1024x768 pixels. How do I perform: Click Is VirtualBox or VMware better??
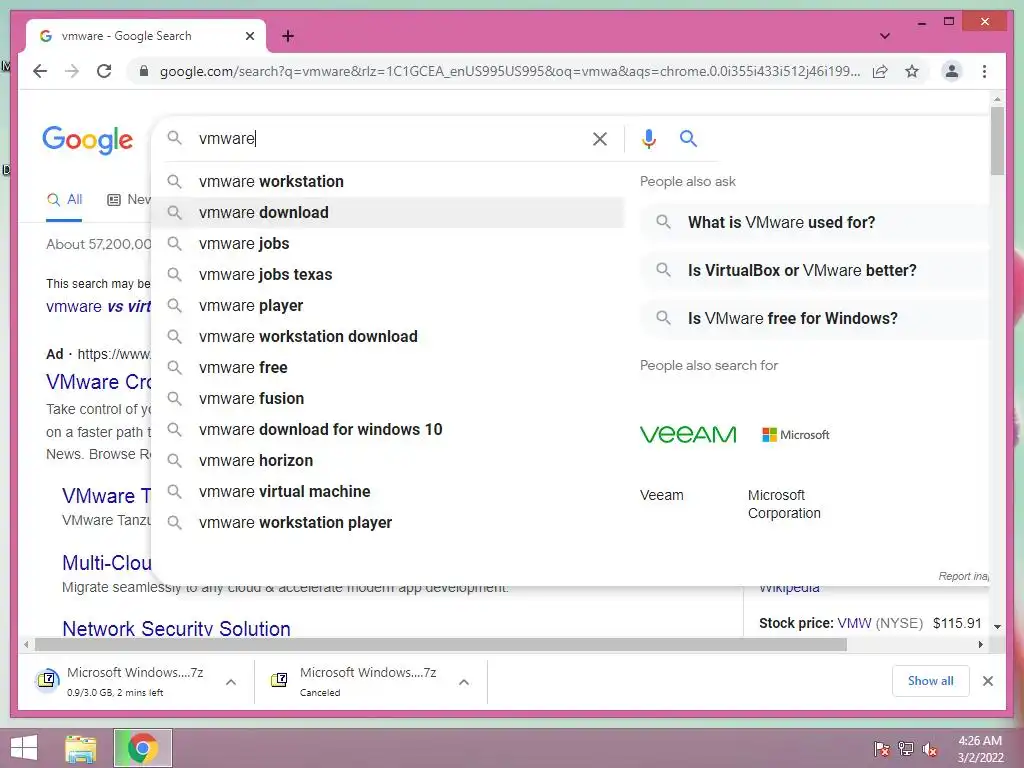tap(814, 270)
